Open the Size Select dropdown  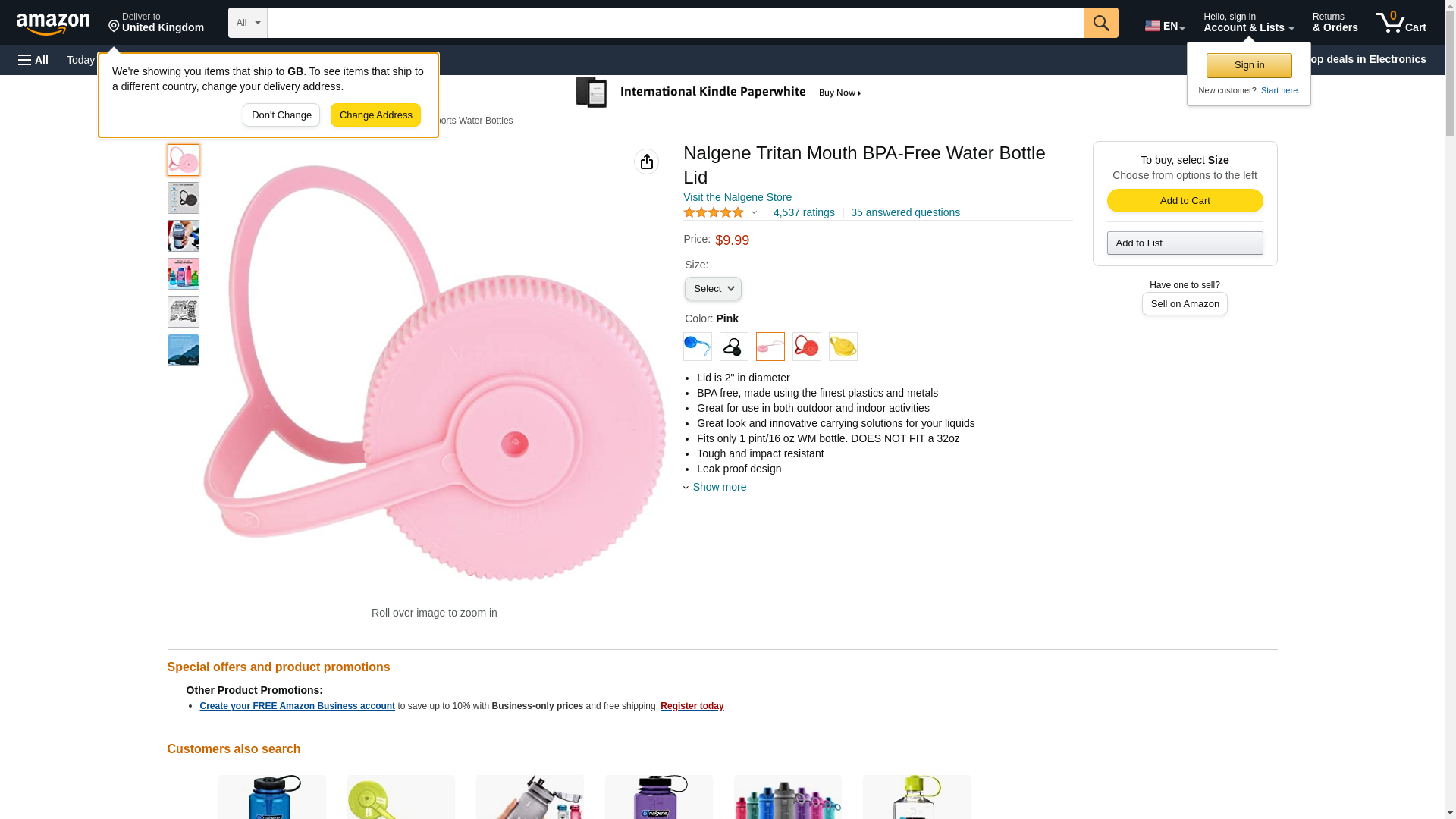click(713, 289)
